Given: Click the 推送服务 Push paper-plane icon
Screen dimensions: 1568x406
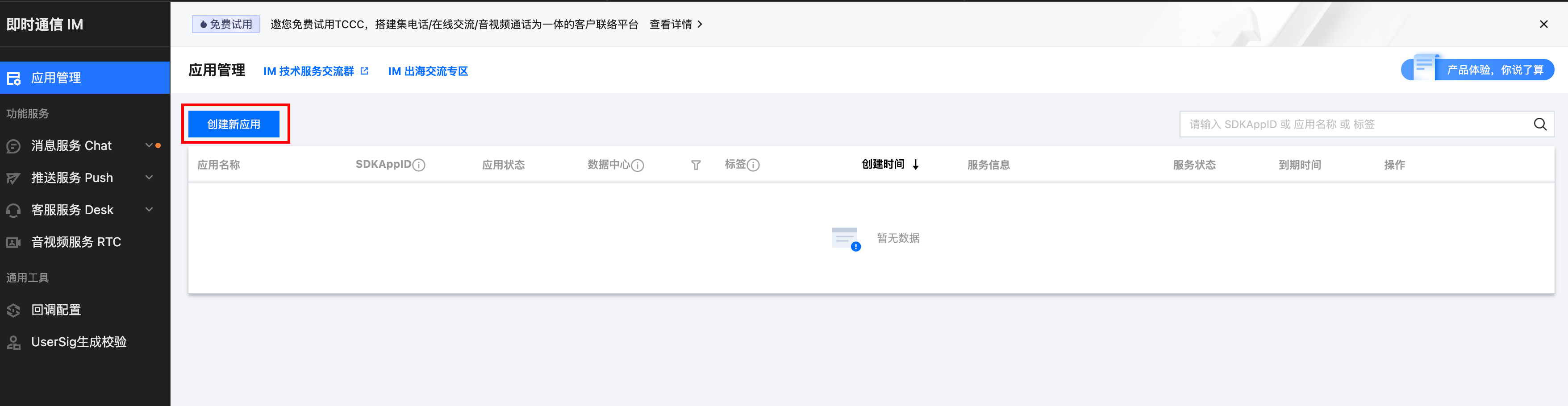Looking at the screenshot, I should tap(13, 178).
